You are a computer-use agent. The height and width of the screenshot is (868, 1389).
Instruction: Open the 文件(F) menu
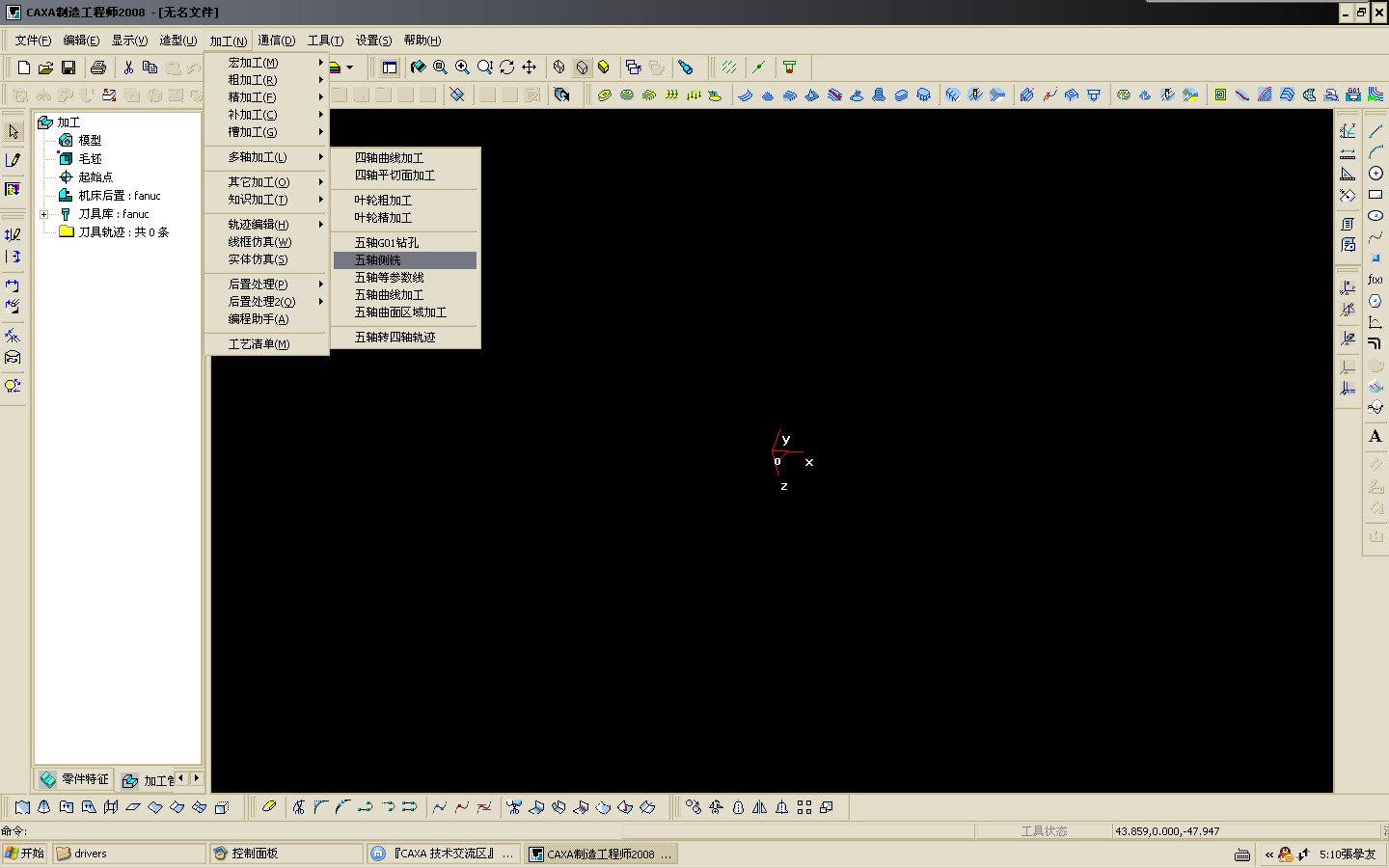(x=33, y=41)
